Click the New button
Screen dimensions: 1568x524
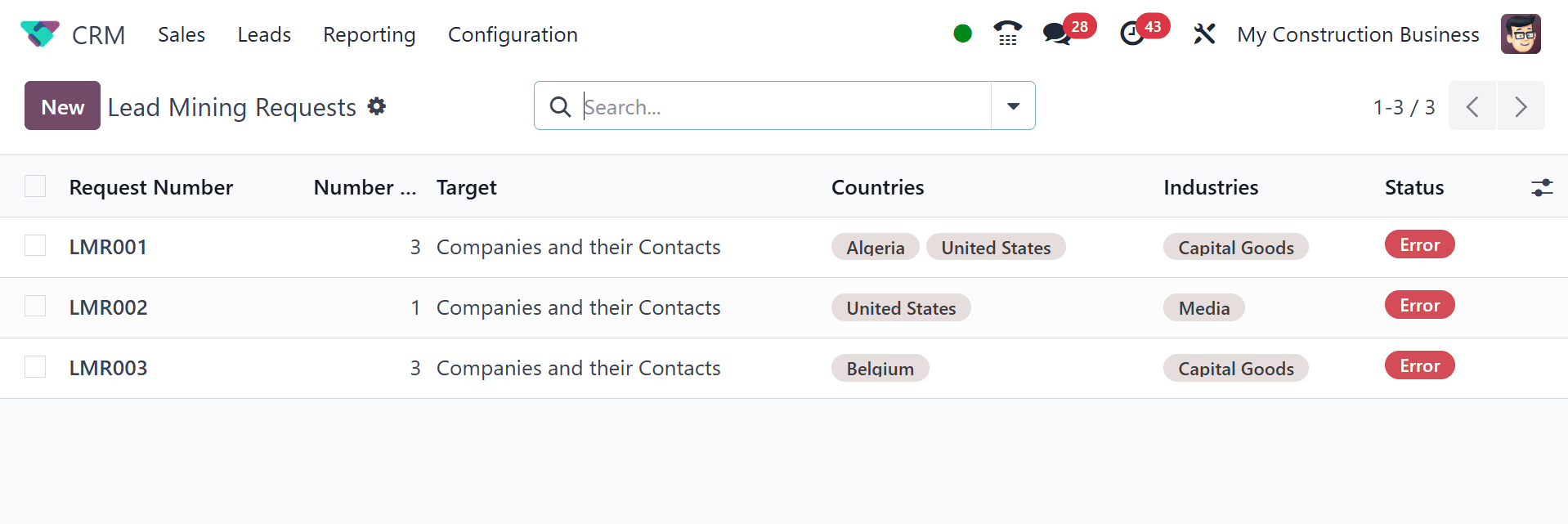pyautogui.click(x=62, y=105)
